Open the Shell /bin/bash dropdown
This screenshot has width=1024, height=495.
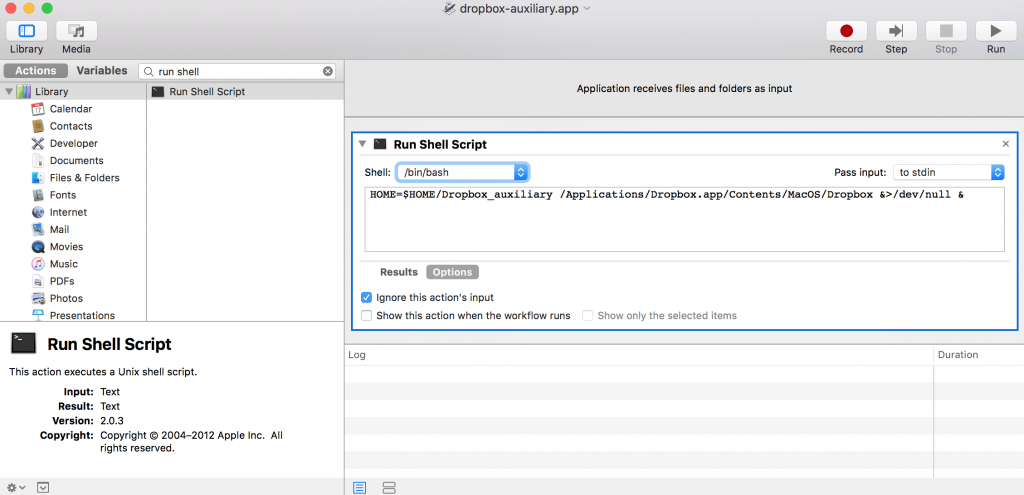462,172
